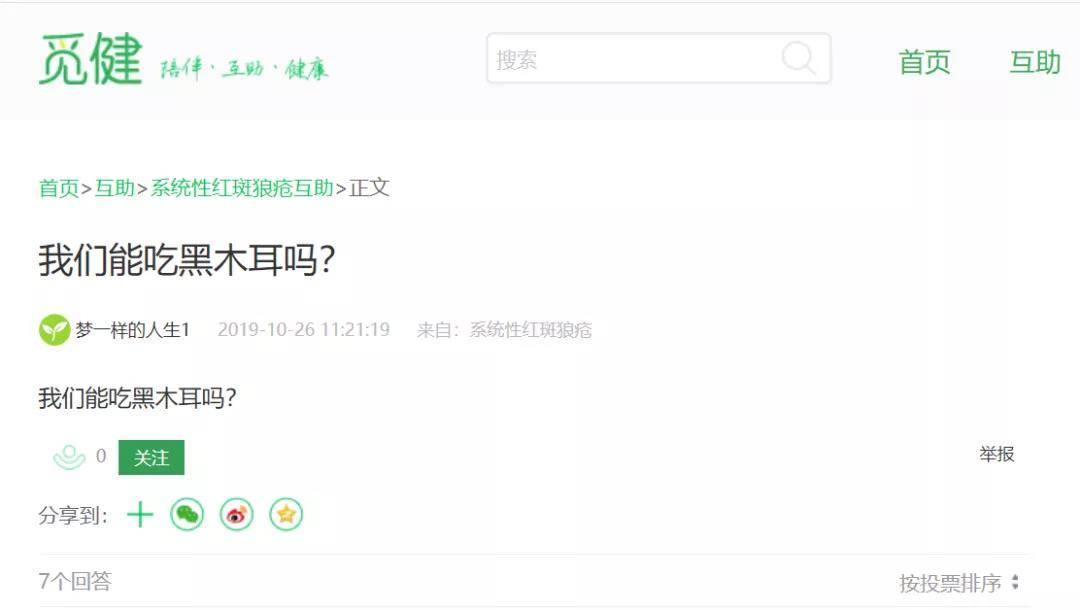
Task: Click source link 系统性红斑狼疮
Action: pyautogui.click(x=530, y=330)
